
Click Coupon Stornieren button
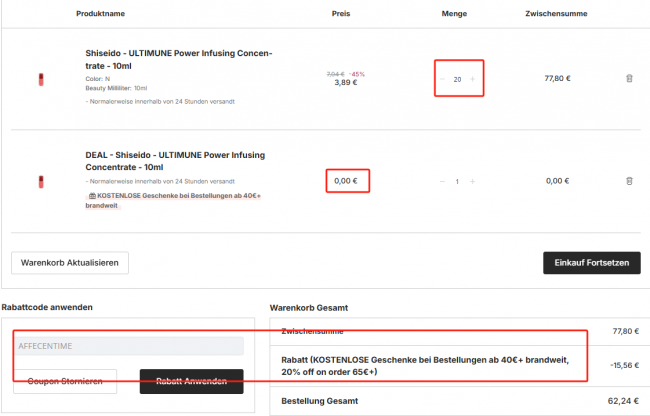click(x=65, y=381)
